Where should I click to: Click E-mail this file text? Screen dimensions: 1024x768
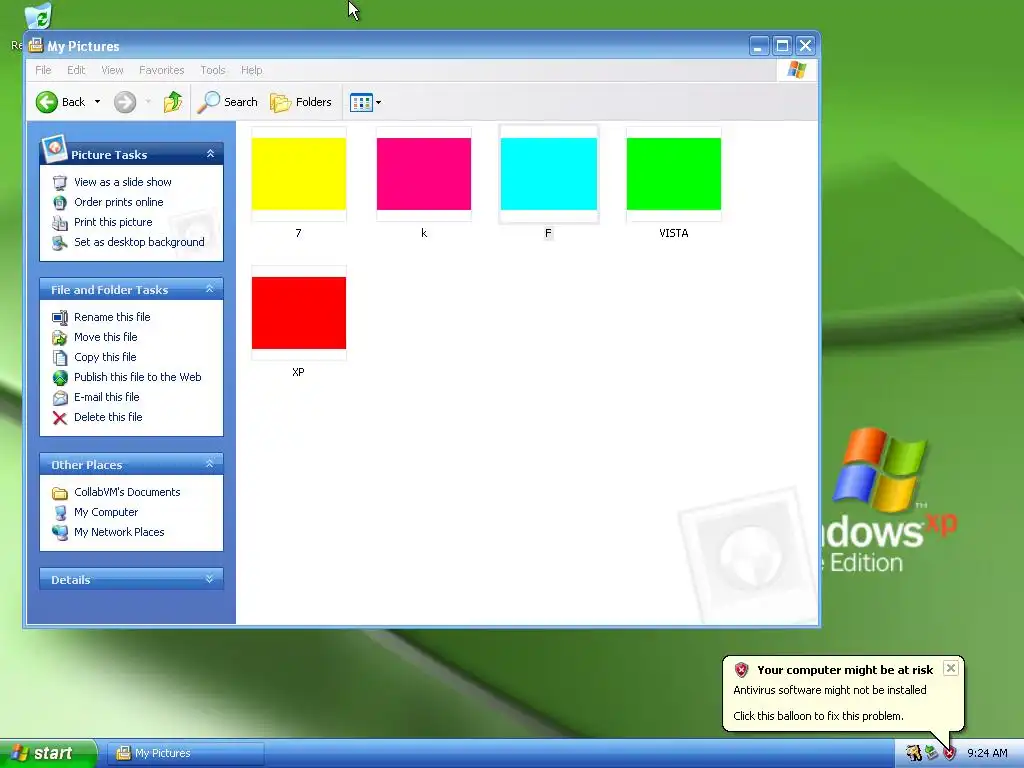[106, 397]
